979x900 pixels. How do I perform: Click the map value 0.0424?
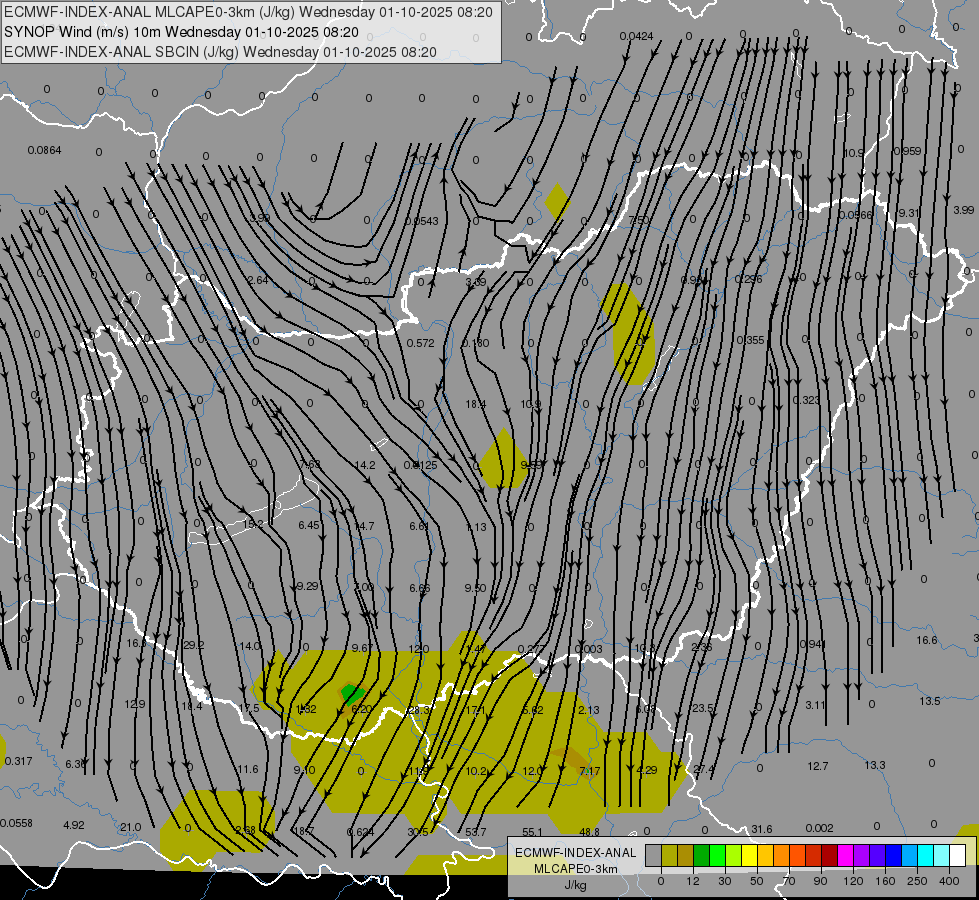[x=636, y=36]
